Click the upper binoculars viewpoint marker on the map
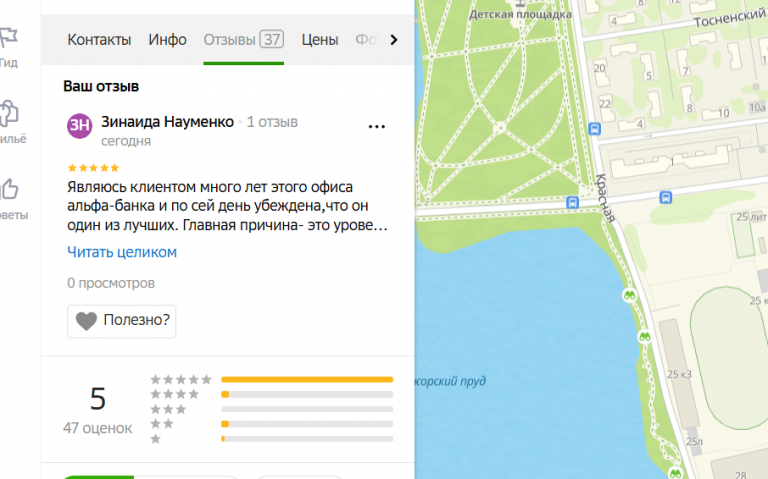The width and height of the screenshot is (768, 479). [x=629, y=295]
